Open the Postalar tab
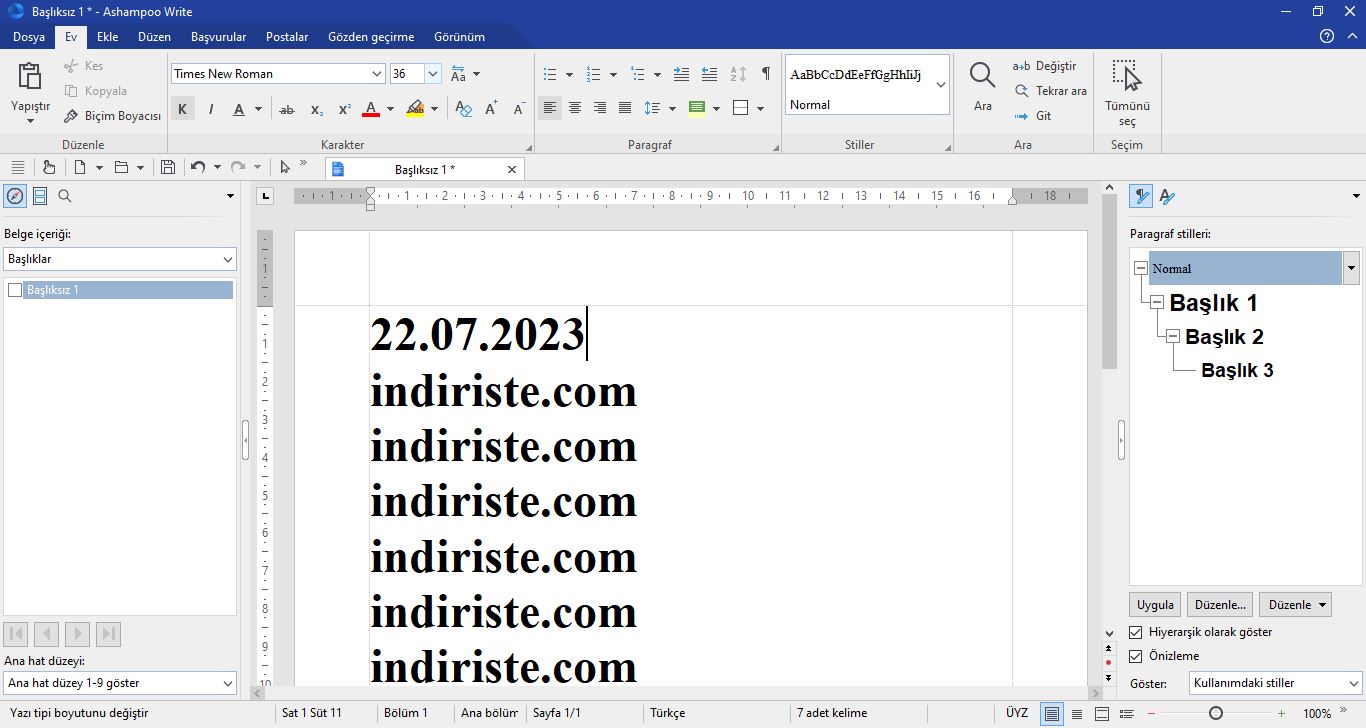1366x728 pixels. tap(287, 37)
